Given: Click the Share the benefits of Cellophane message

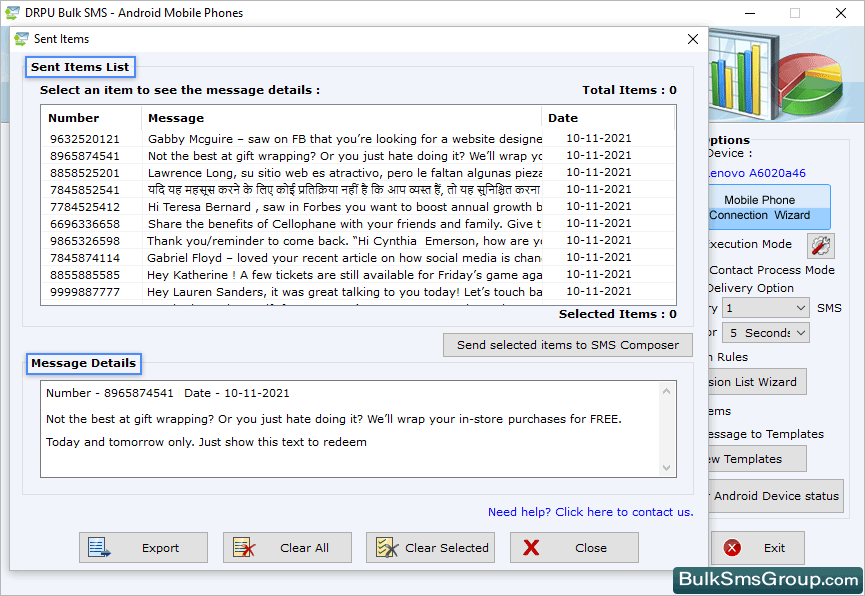Looking at the screenshot, I should (344, 224).
